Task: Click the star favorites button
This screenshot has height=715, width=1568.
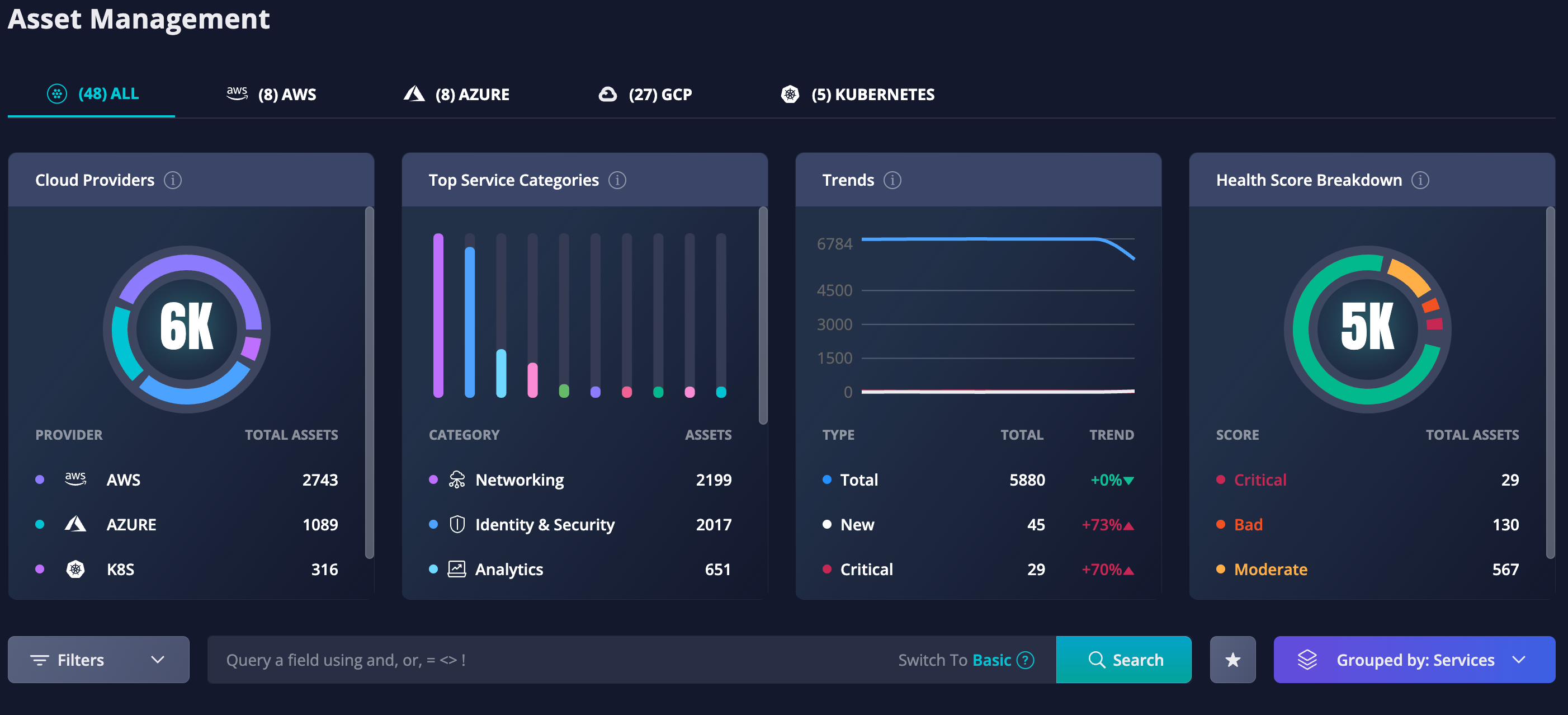Action: point(1232,660)
